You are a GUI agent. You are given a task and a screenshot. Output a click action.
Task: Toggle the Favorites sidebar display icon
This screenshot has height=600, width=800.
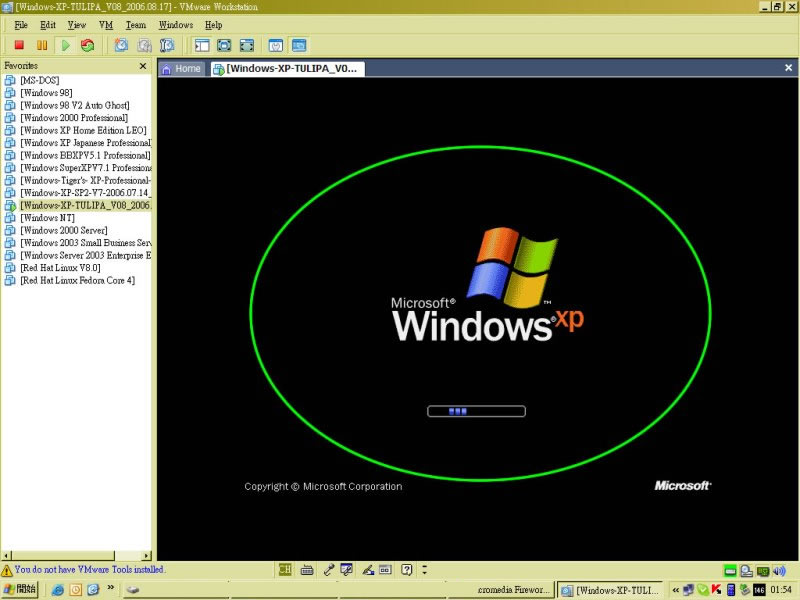point(202,45)
